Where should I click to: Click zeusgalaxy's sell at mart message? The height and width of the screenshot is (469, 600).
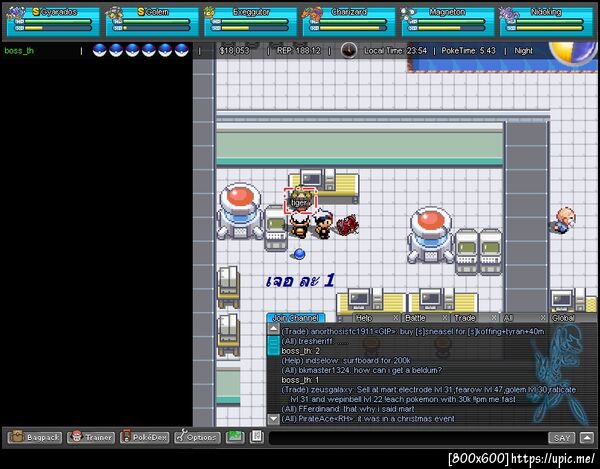tap(429, 394)
